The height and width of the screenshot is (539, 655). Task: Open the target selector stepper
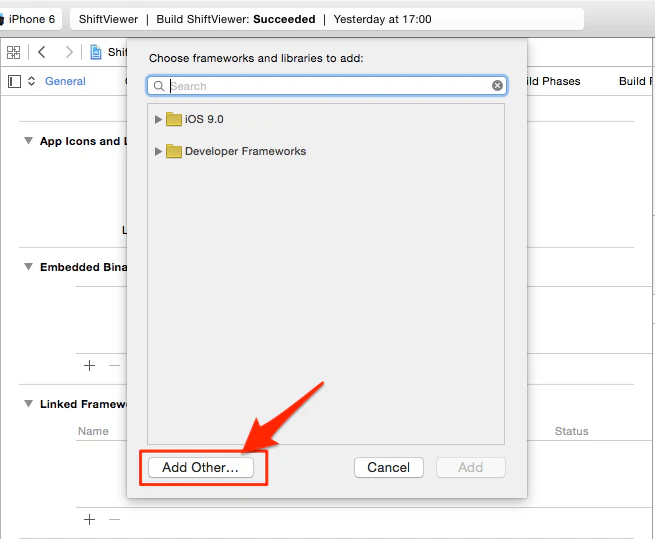pyautogui.click(x=31, y=81)
